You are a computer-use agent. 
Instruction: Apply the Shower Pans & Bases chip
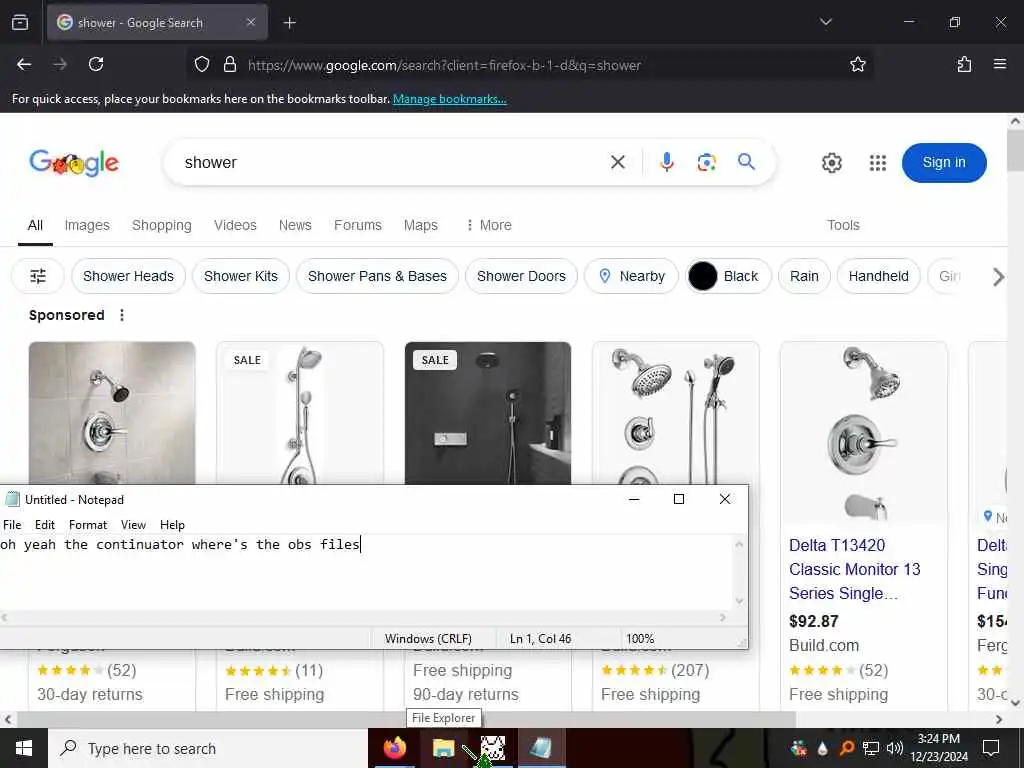tap(377, 276)
